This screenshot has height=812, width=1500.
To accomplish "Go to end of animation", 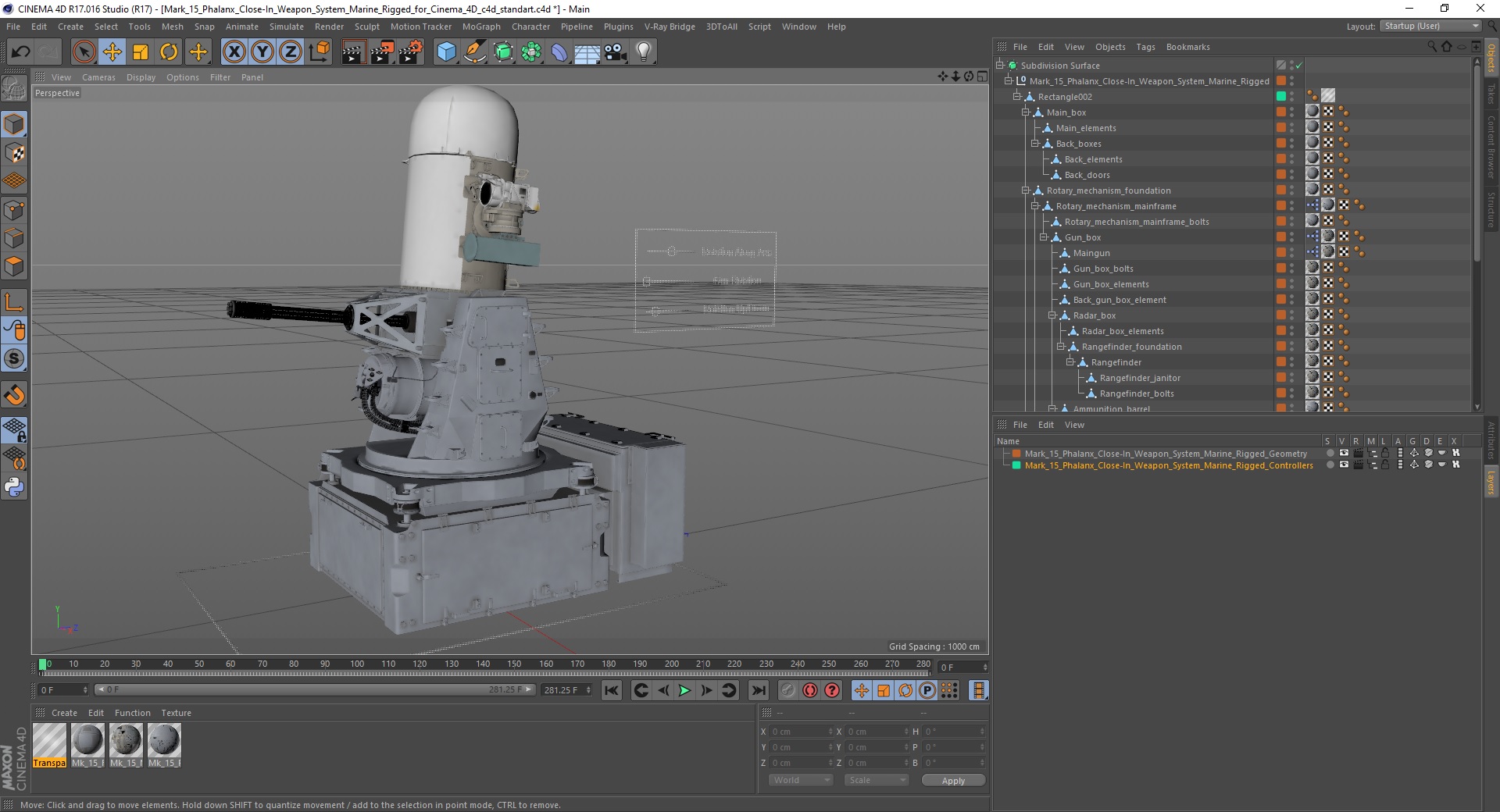I will point(758,690).
